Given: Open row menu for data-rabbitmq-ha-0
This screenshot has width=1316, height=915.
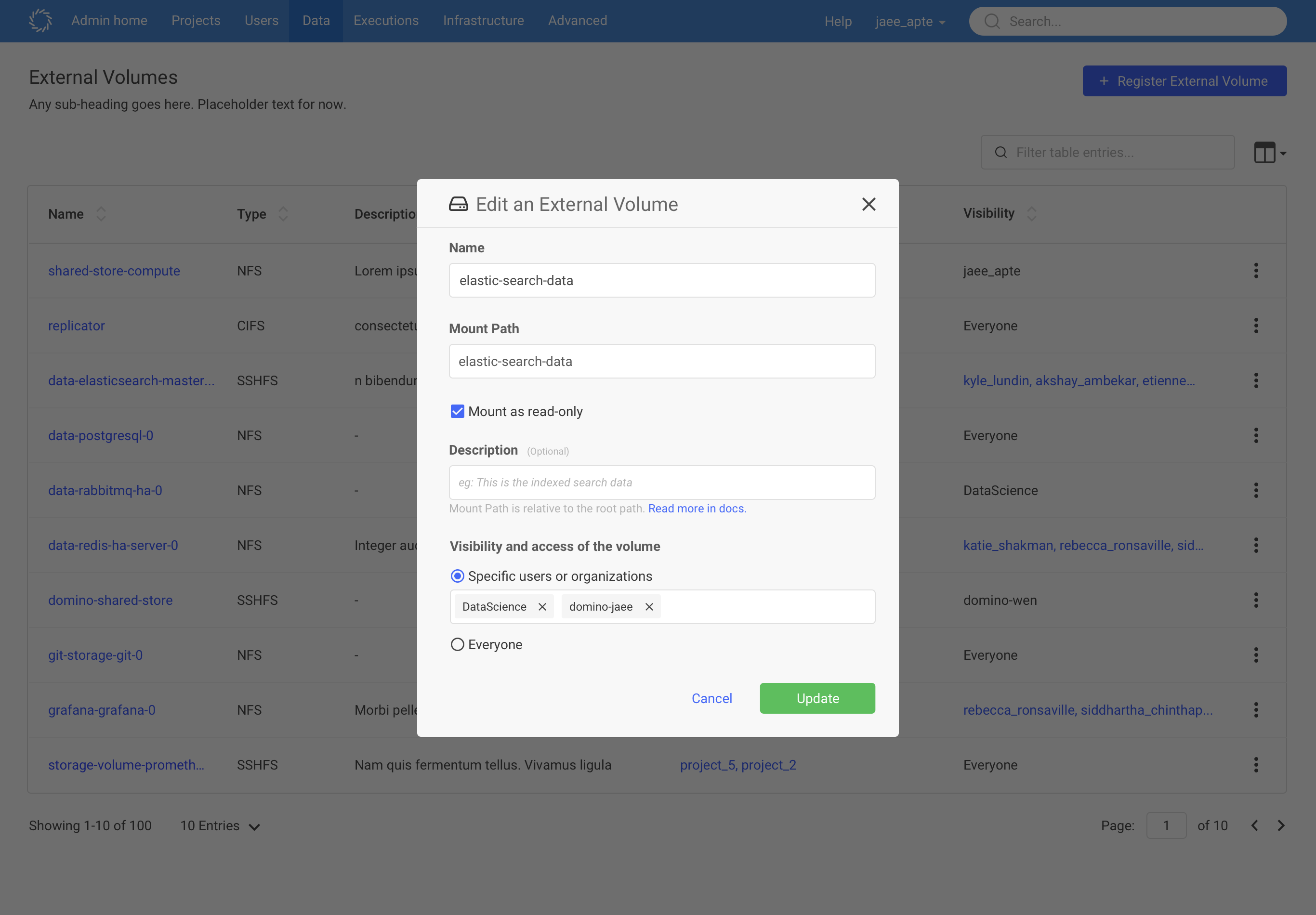Looking at the screenshot, I should 1256,490.
